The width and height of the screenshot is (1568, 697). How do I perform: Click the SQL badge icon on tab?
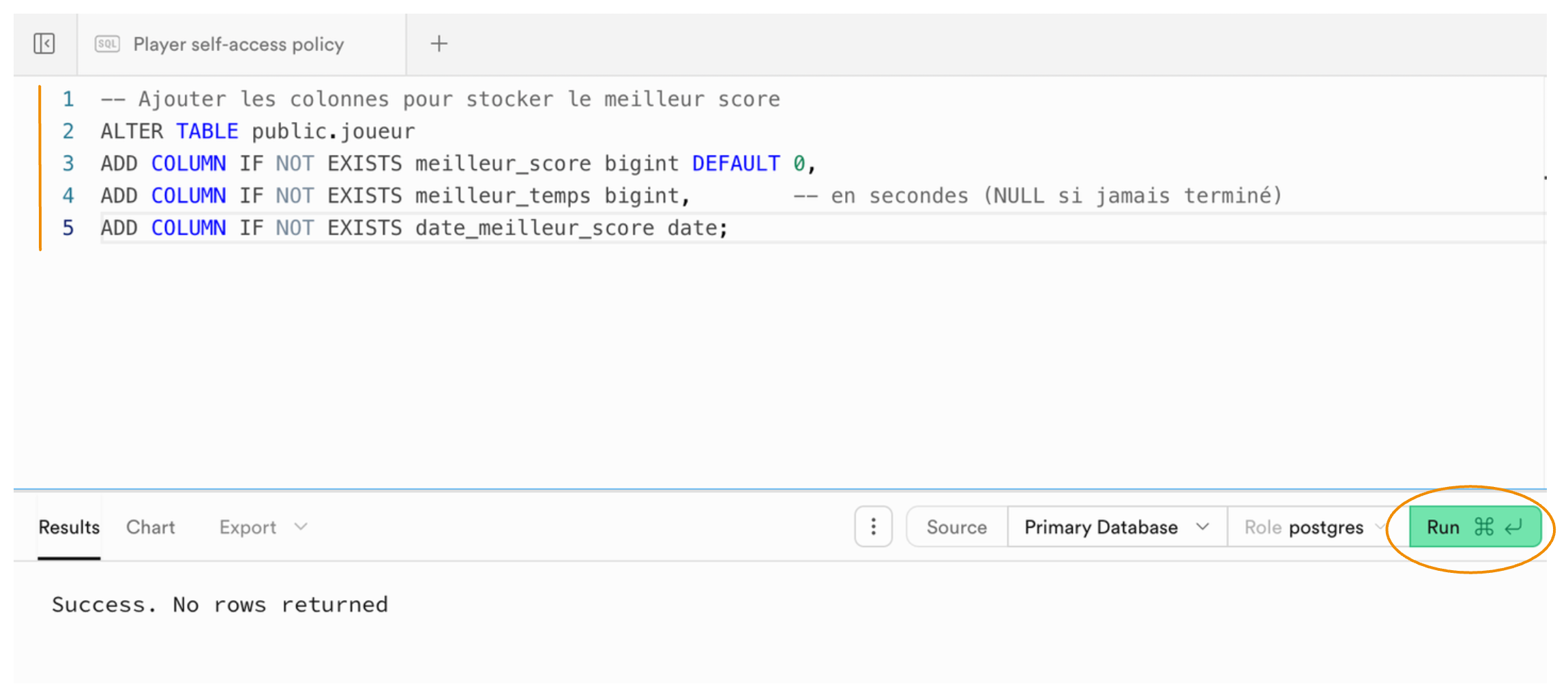click(107, 44)
